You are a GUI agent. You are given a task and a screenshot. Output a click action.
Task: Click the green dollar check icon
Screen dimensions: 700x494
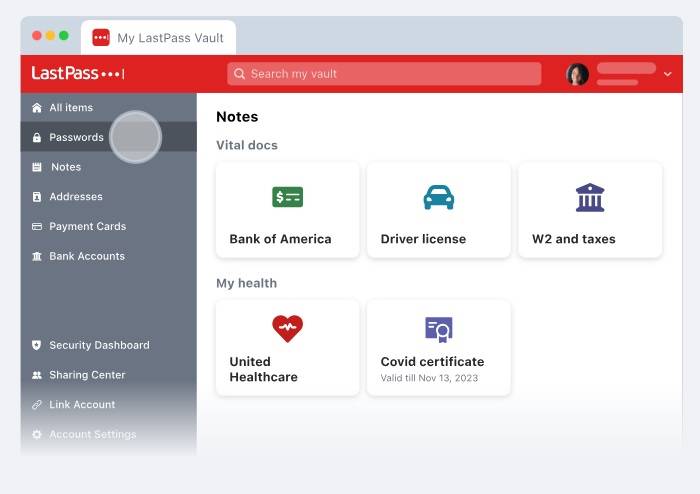tap(288, 197)
